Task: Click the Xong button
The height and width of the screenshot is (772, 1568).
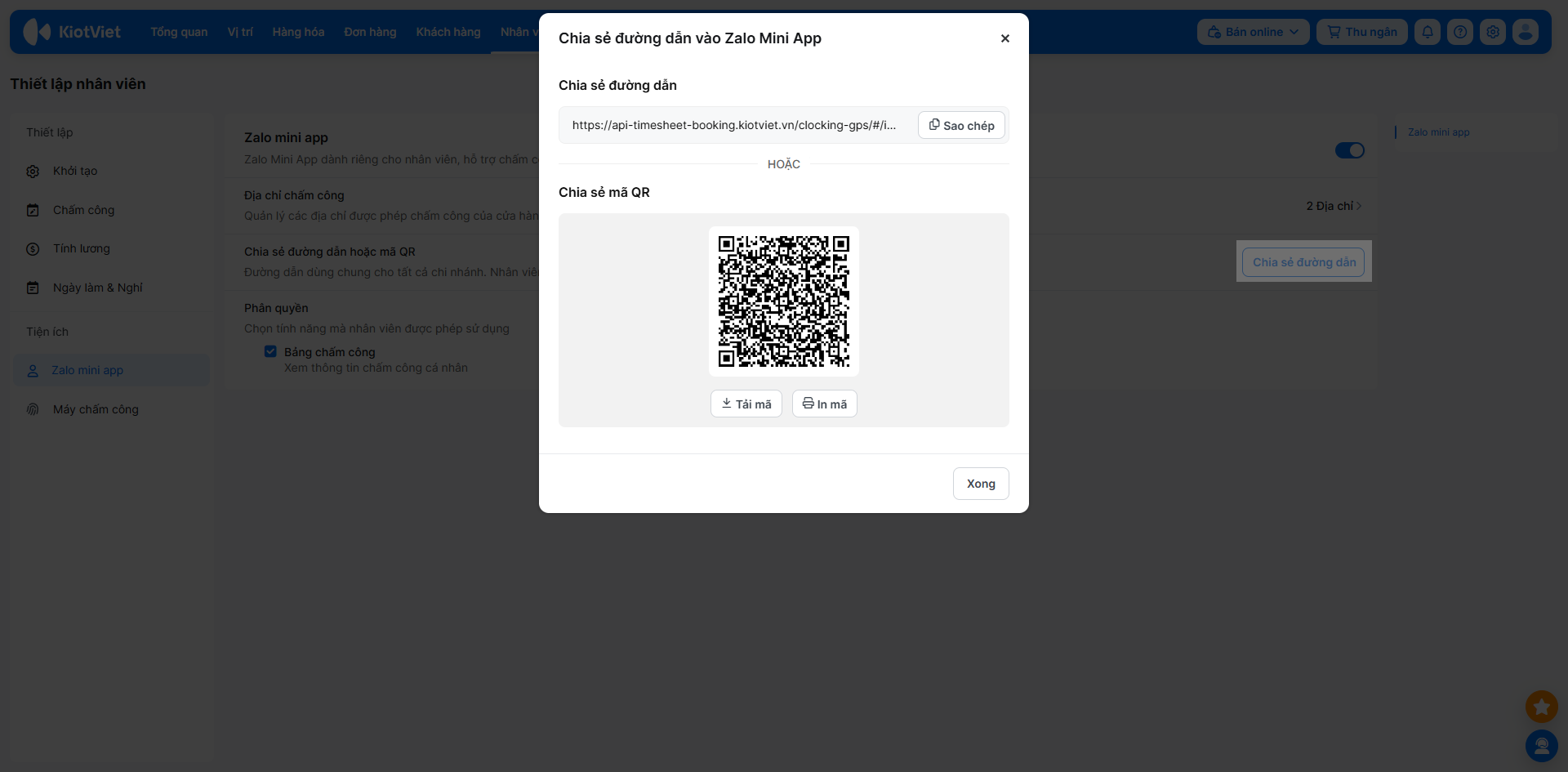Action: (x=981, y=484)
